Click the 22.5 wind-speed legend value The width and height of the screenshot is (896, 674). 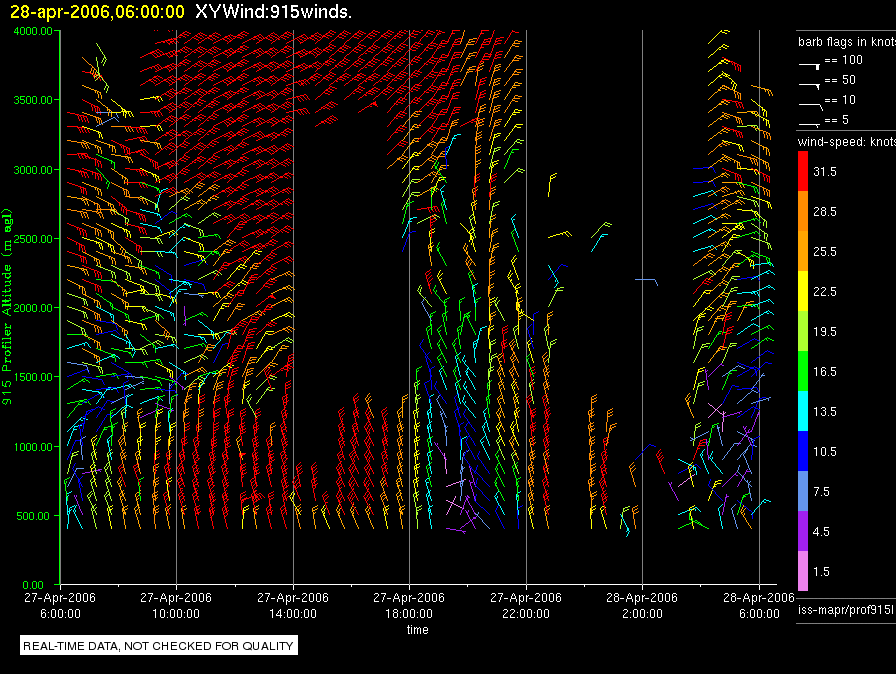(x=825, y=291)
